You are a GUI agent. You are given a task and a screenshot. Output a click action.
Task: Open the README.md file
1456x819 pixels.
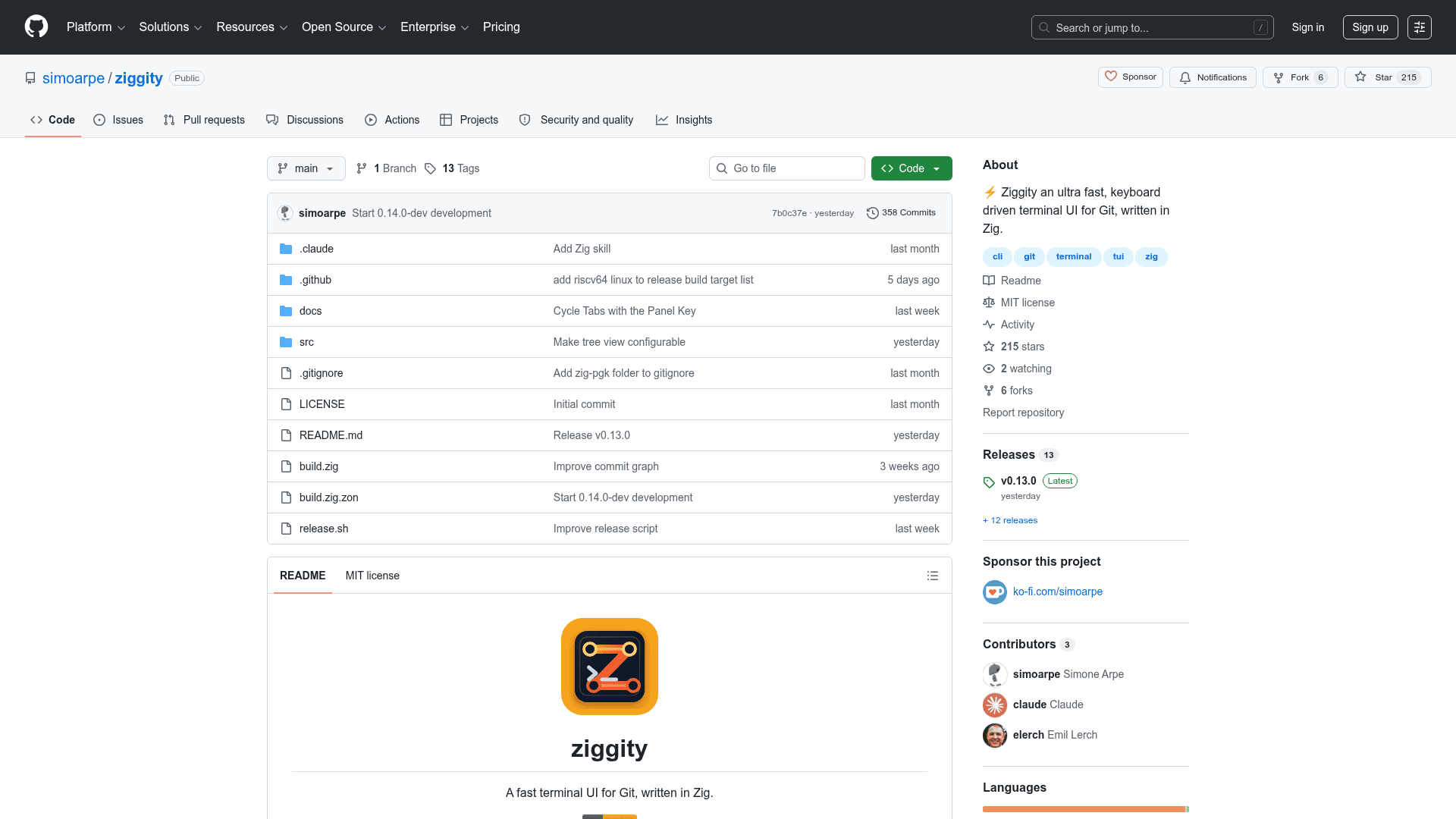(331, 435)
